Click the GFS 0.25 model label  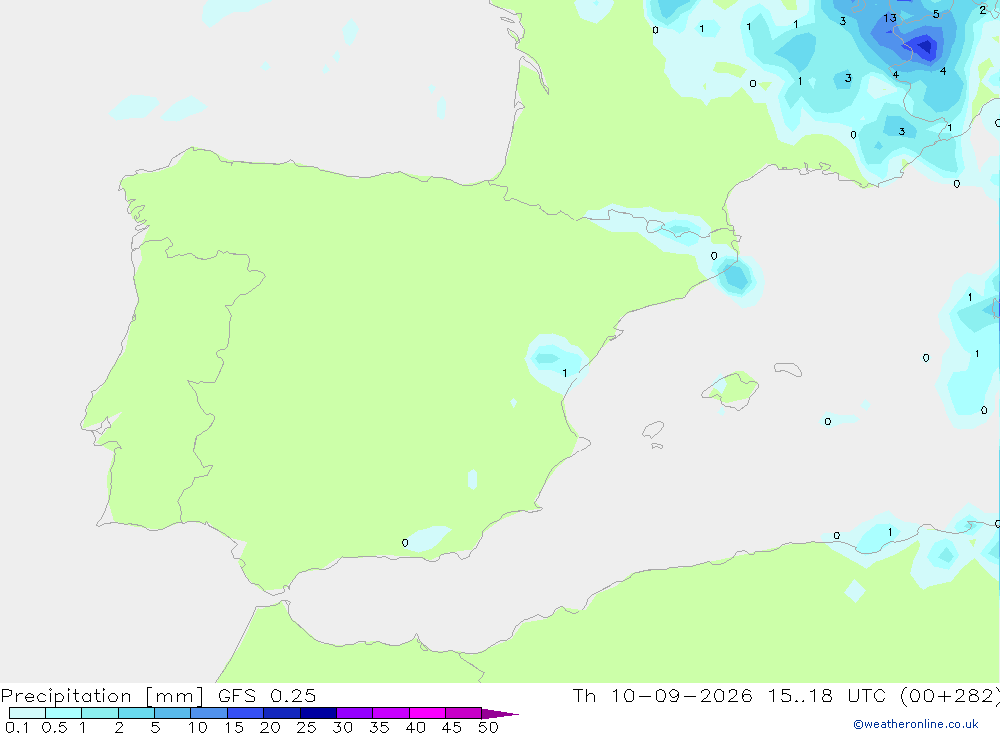click(x=267, y=695)
